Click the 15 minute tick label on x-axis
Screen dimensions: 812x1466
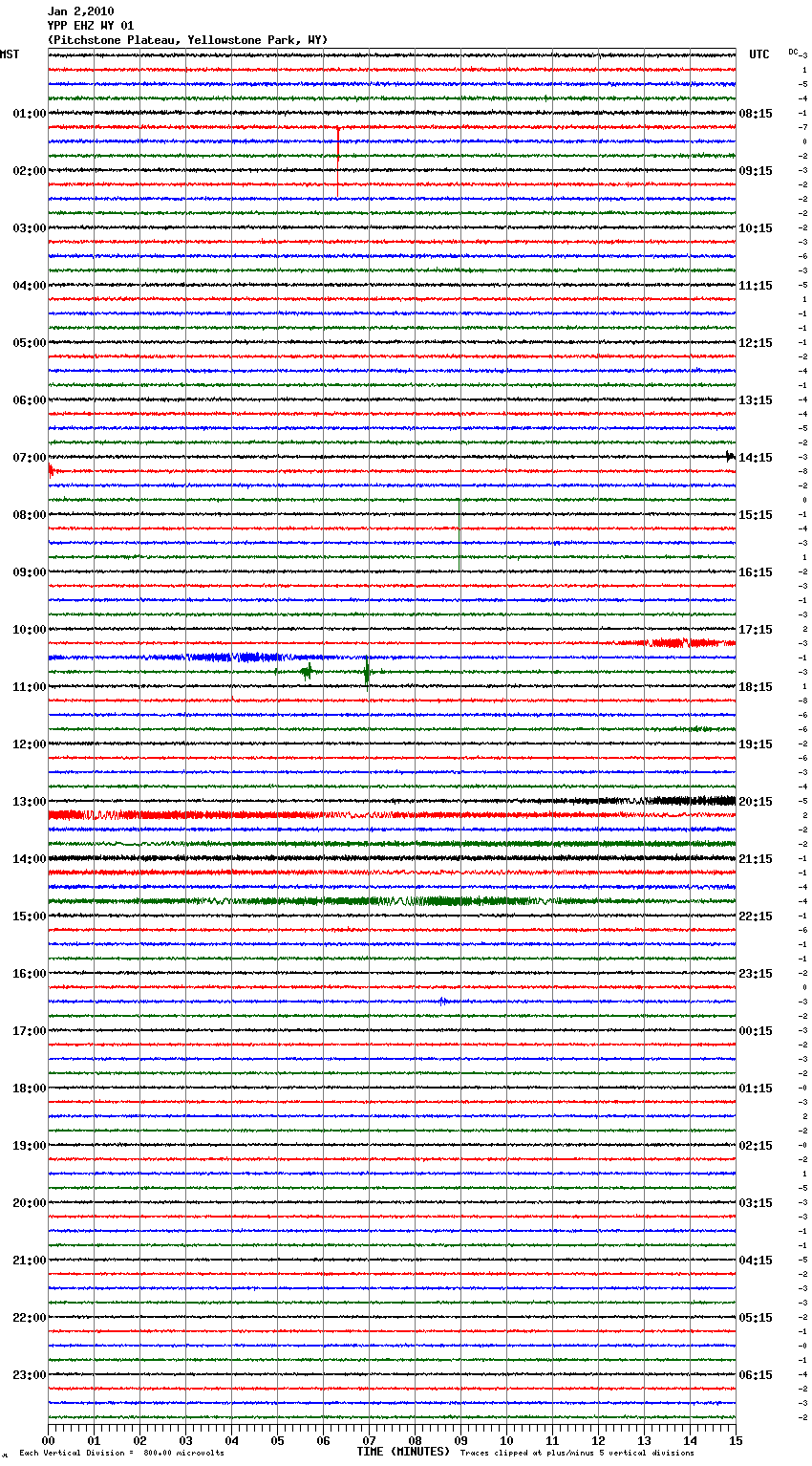click(x=736, y=1440)
